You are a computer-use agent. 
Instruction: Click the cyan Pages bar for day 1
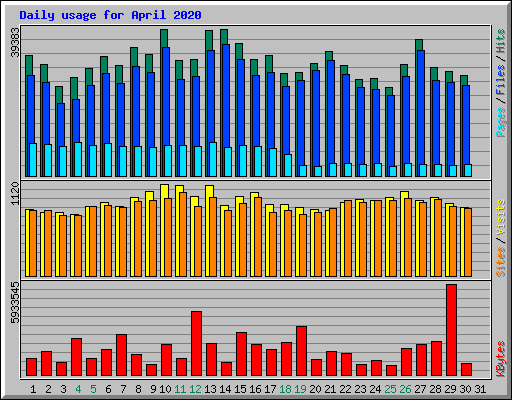click(x=33, y=160)
